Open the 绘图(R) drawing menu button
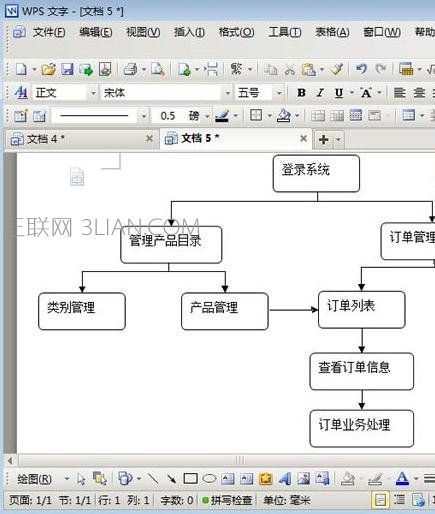This screenshot has height=514, width=435. 35,479
